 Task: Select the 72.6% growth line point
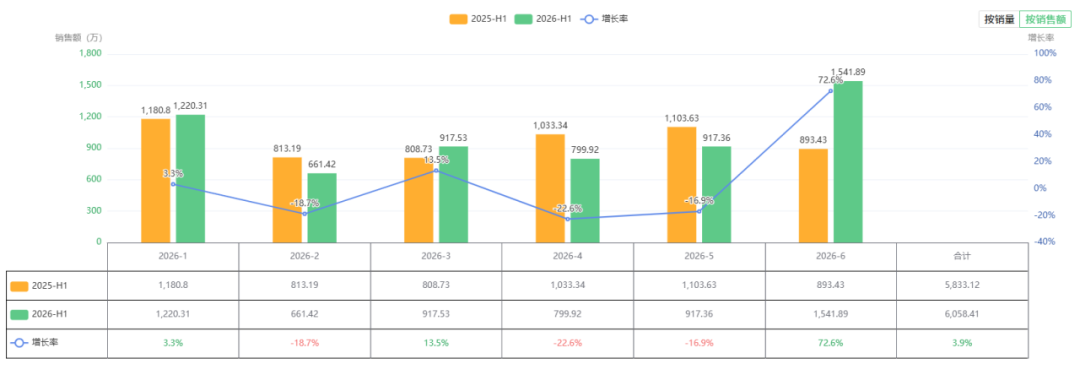click(x=831, y=91)
